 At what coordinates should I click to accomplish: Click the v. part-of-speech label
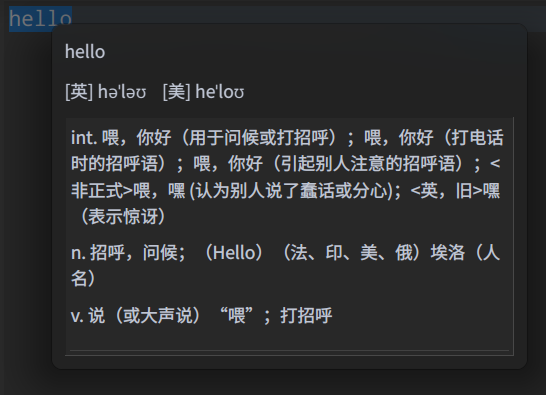77,316
